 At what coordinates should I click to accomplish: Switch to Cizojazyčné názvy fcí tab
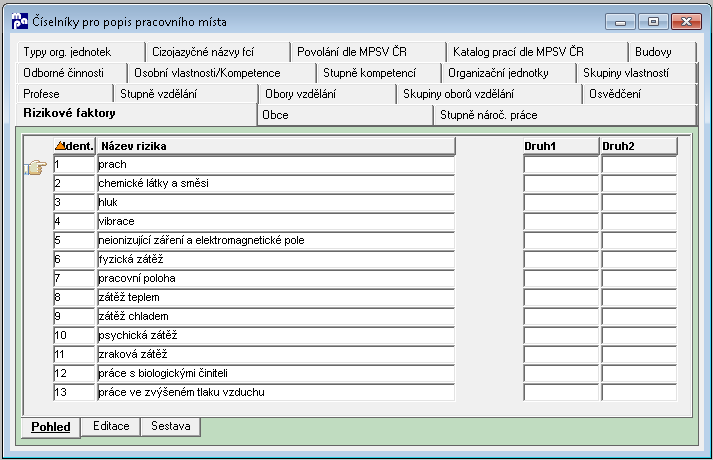217,52
